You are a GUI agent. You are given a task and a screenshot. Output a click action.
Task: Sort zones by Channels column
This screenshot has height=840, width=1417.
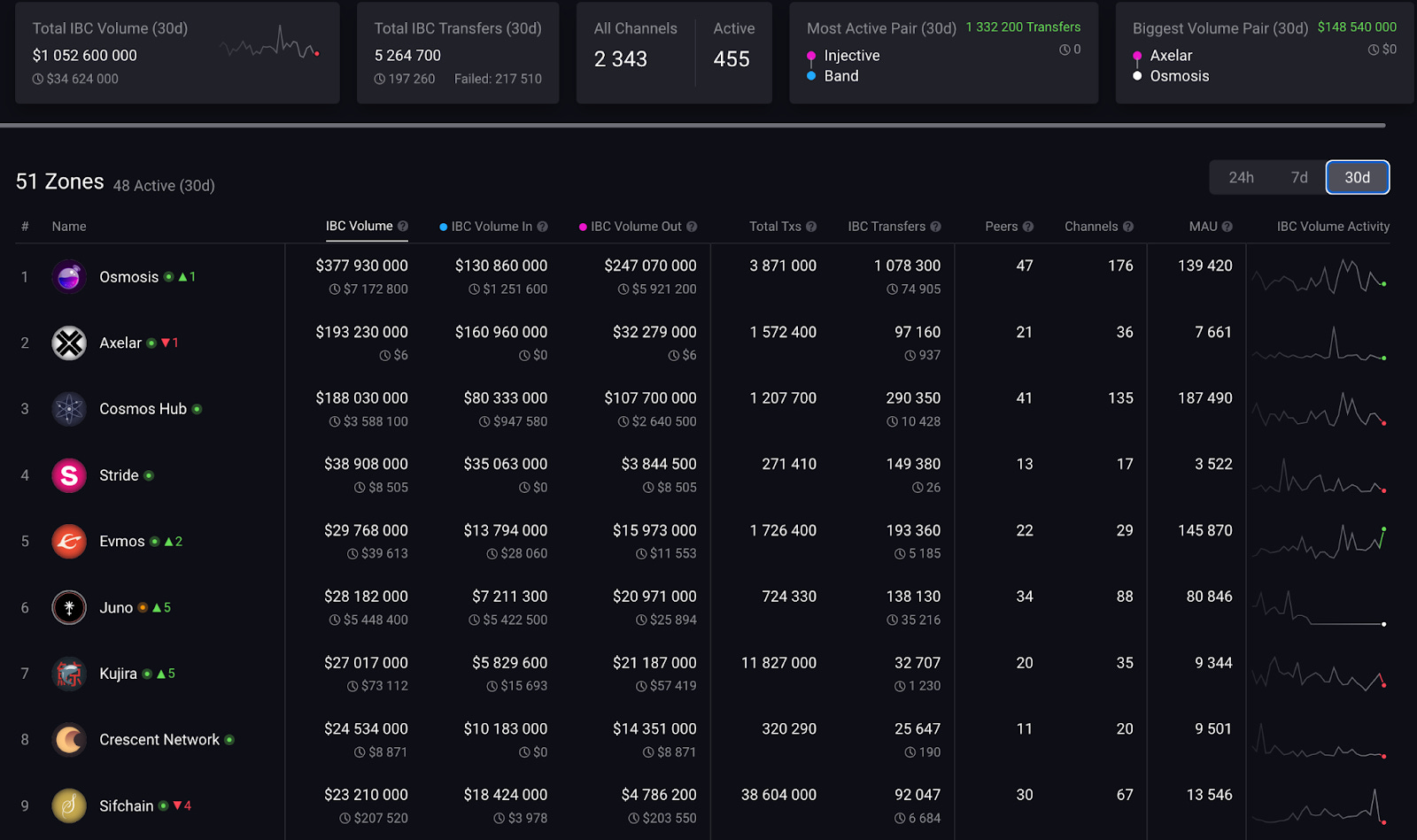coord(1091,227)
